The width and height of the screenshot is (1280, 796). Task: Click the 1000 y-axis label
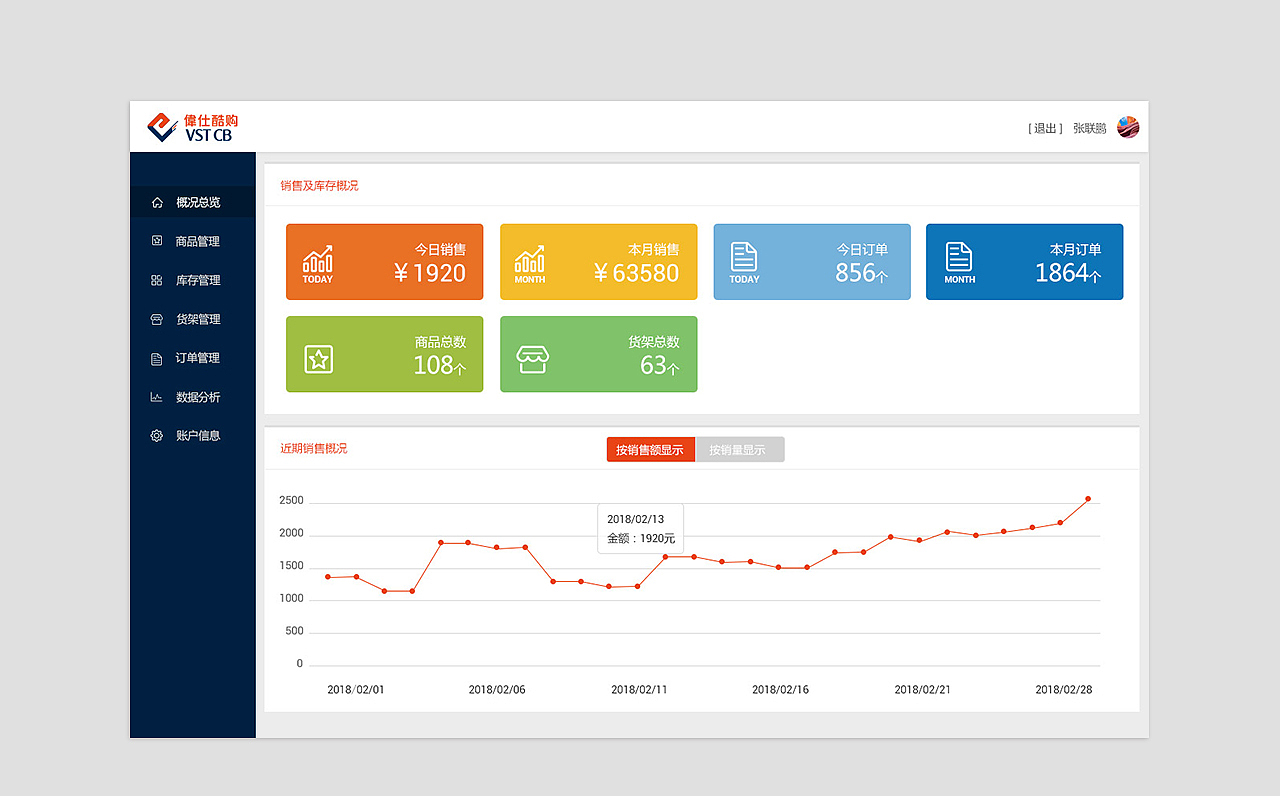(x=291, y=599)
